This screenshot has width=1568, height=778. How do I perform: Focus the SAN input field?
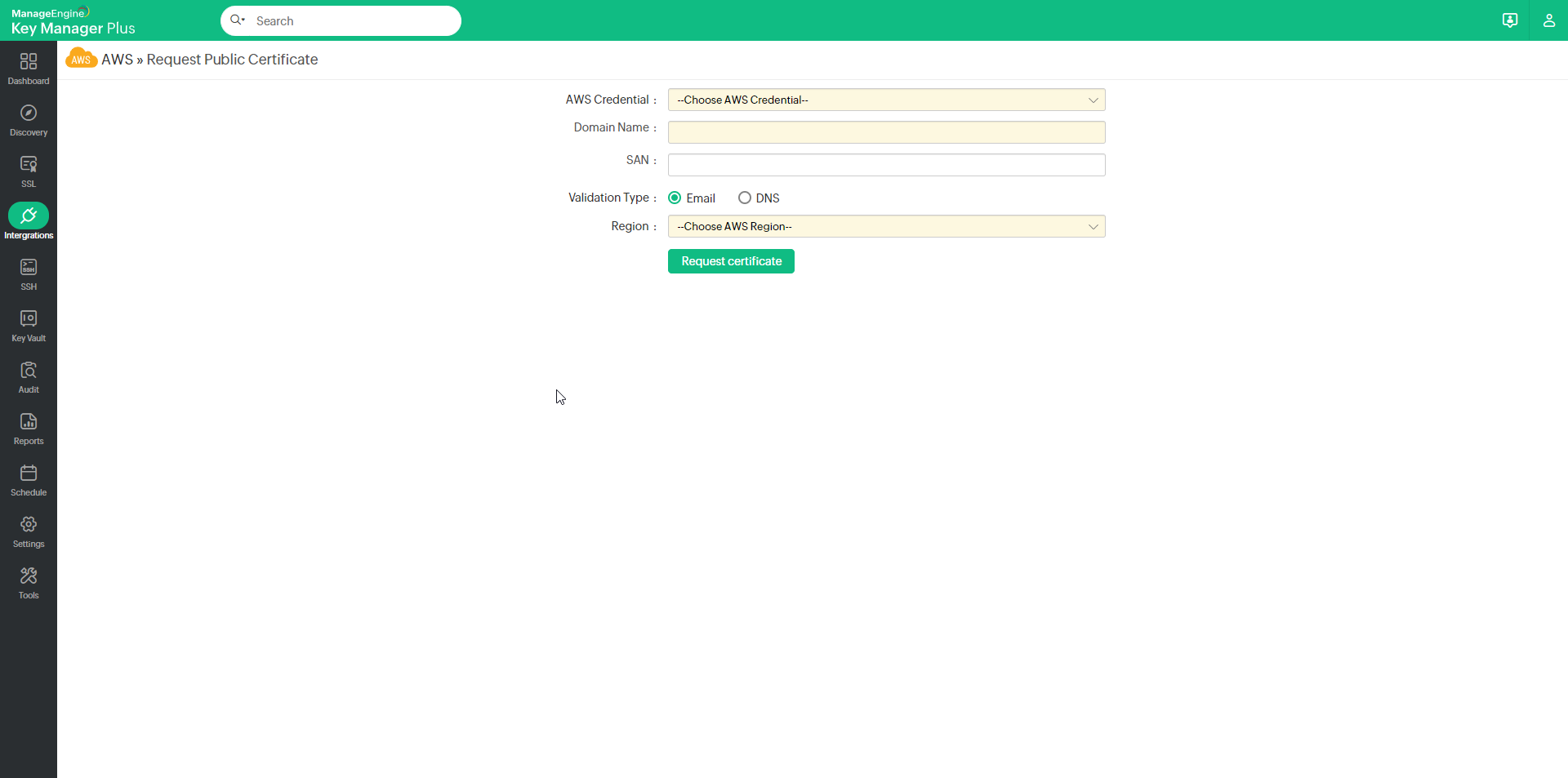[887, 165]
